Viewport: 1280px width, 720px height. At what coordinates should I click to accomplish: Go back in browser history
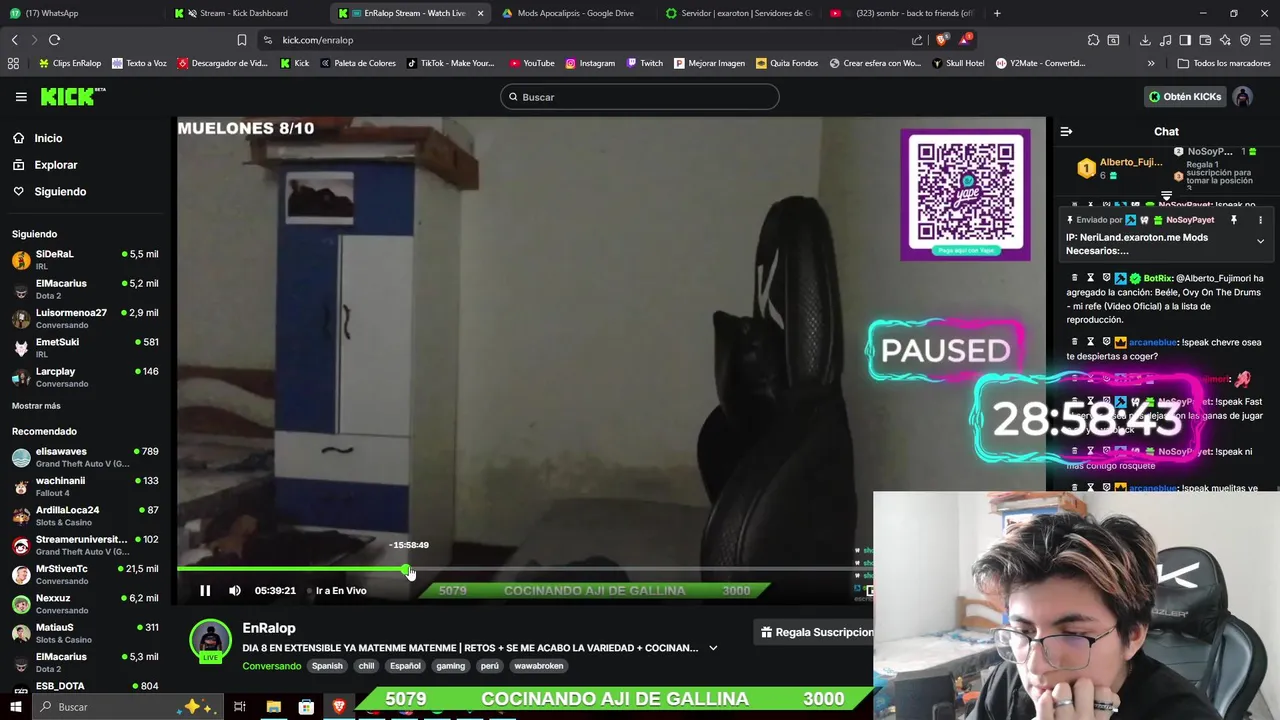[x=14, y=40]
